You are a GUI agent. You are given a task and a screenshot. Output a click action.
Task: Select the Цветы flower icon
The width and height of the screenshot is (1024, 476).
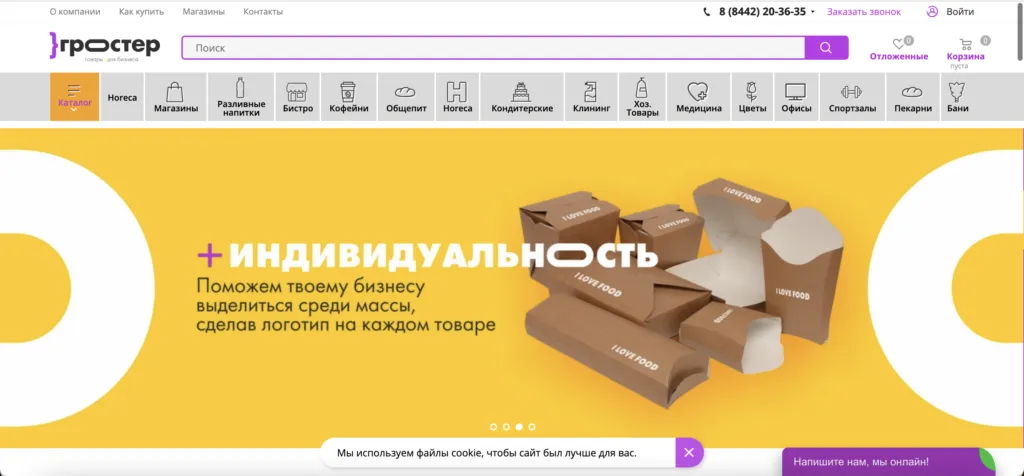pos(752,91)
